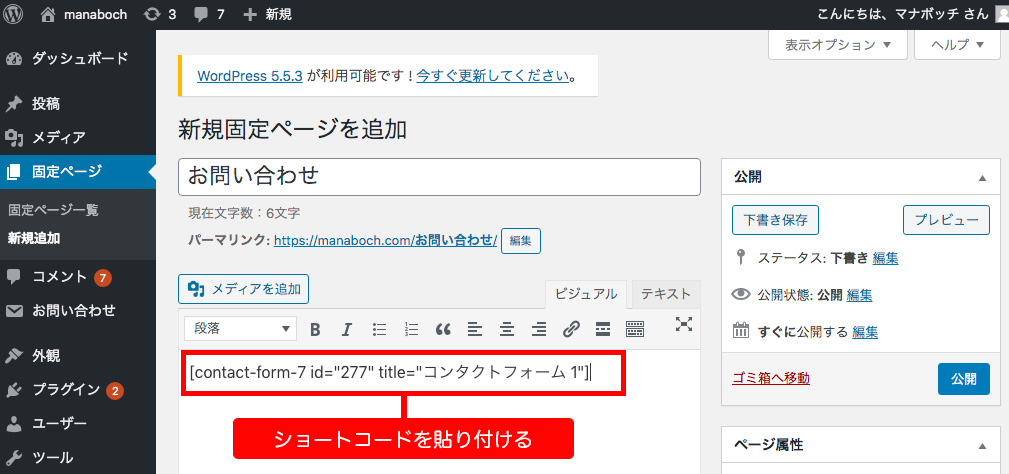Open the permalink URL manaboch.com/お問い合わせ/

(x=385, y=241)
